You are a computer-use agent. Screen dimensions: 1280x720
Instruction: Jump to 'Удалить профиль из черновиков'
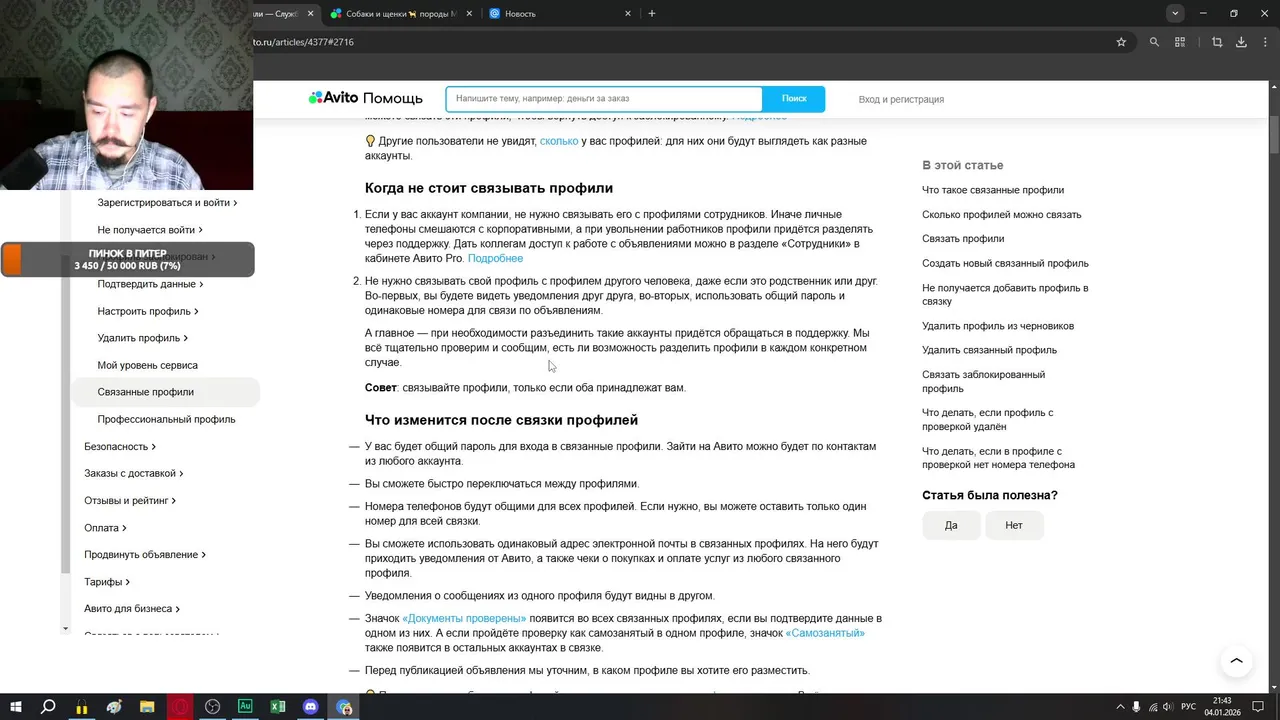(x=998, y=326)
